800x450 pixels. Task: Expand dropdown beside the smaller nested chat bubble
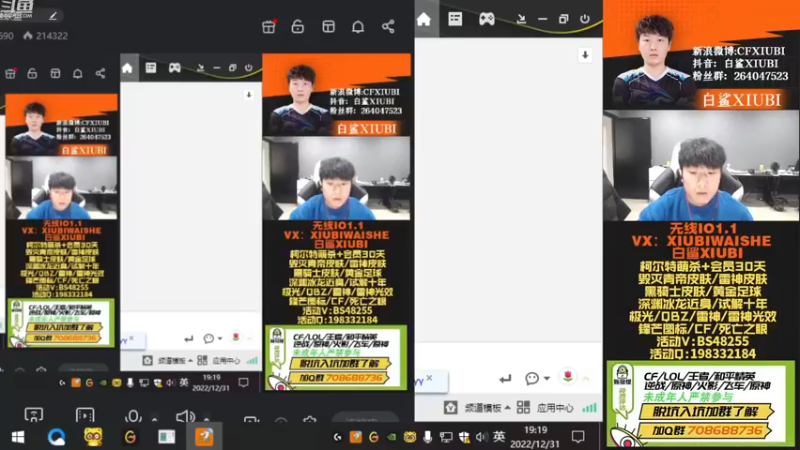(220, 338)
